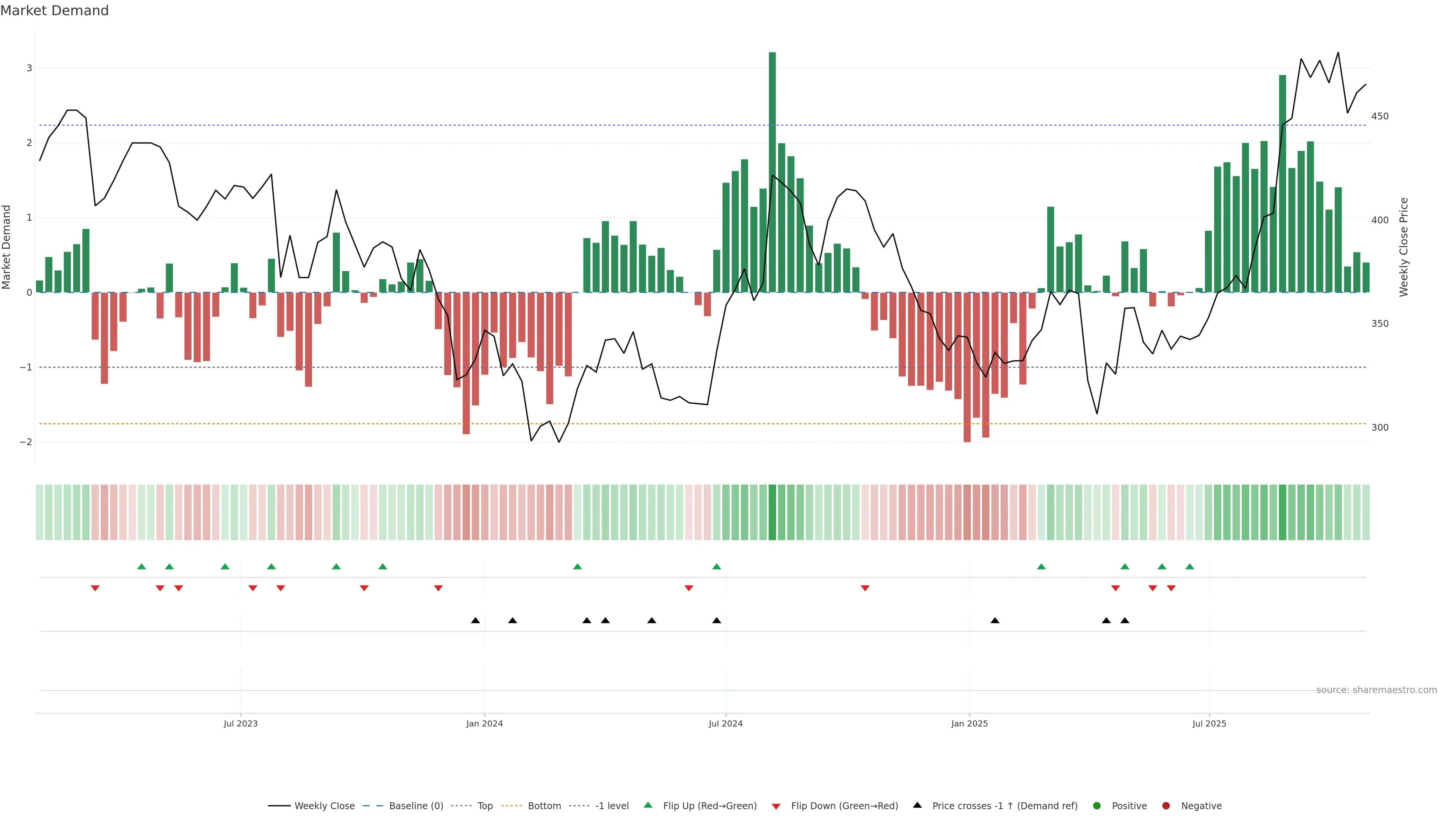This screenshot has width=1456, height=819.
Task: Click the Market Demand chart title
Action: tap(54, 11)
